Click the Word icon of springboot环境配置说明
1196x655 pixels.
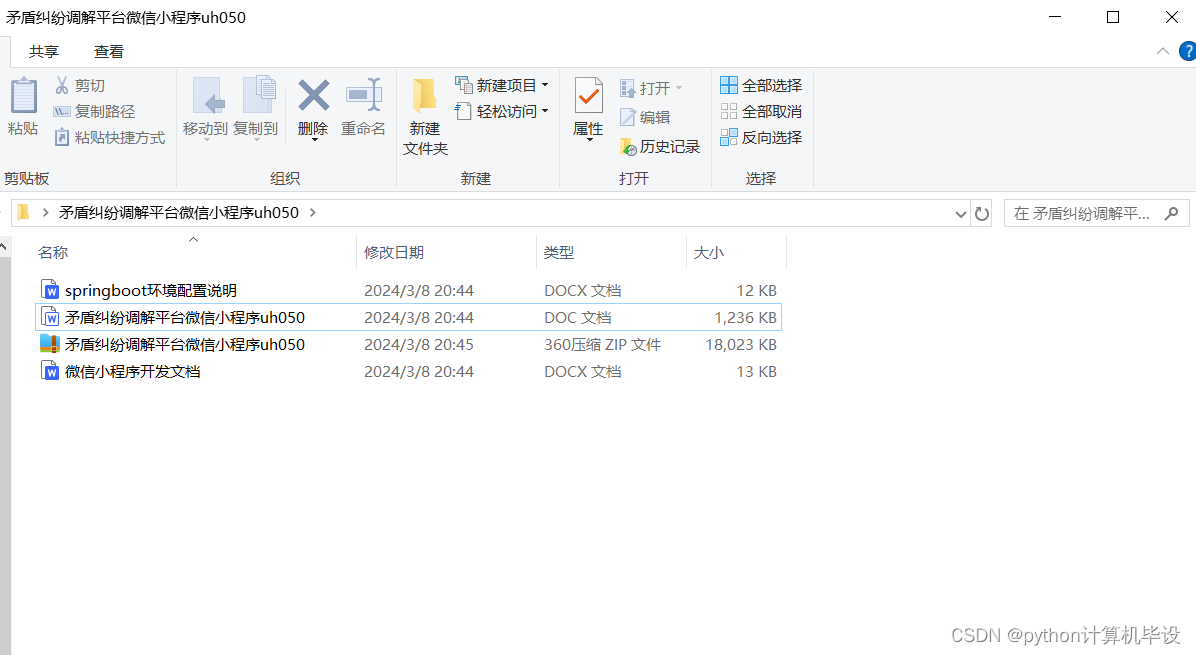(50, 290)
